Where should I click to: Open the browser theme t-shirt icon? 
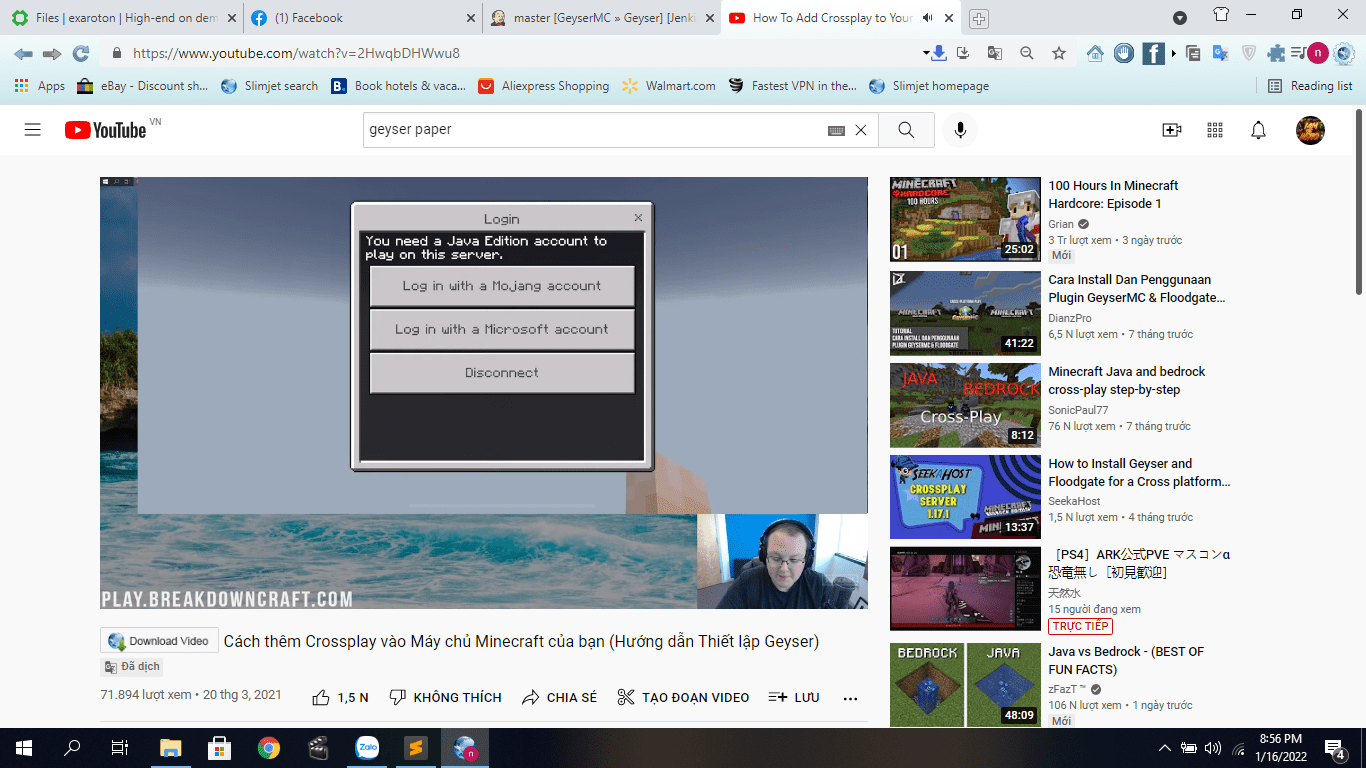click(x=1221, y=15)
